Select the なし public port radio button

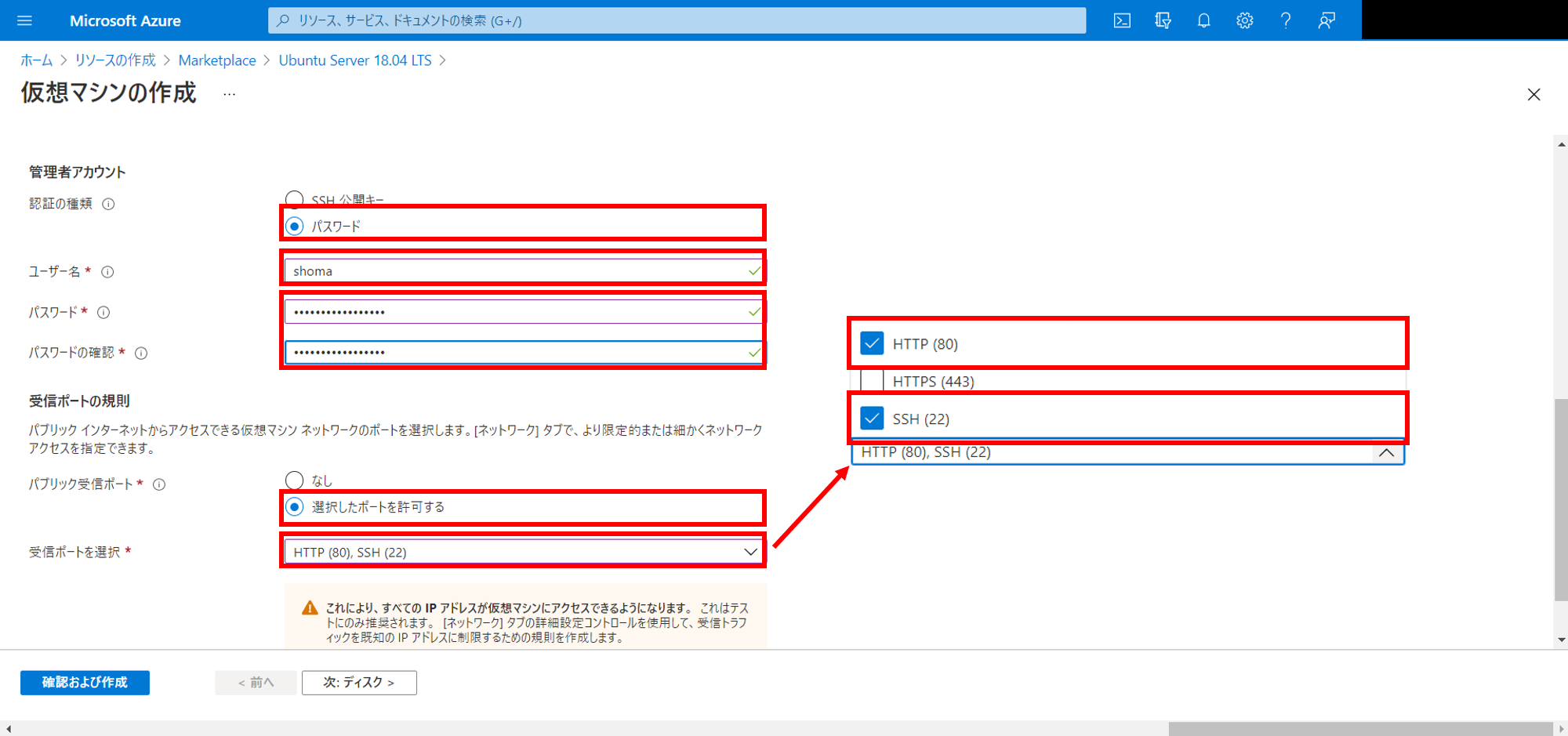click(x=294, y=480)
